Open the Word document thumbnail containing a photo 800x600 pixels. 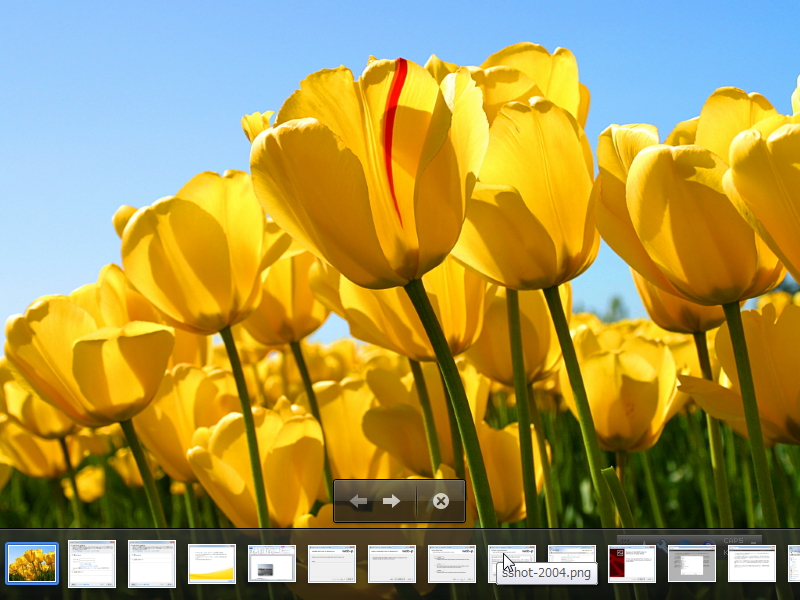(x=272, y=564)
